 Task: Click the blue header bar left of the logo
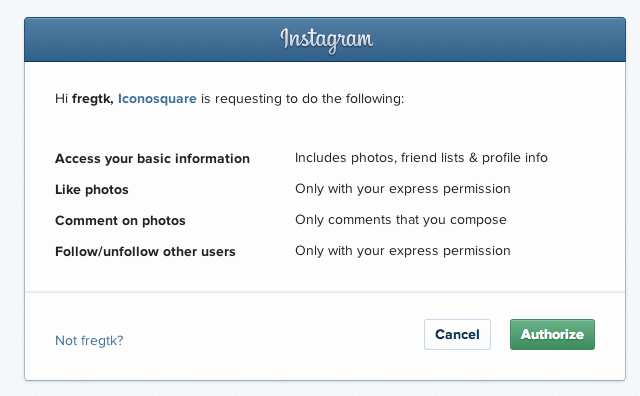click(x=151, y=40)
